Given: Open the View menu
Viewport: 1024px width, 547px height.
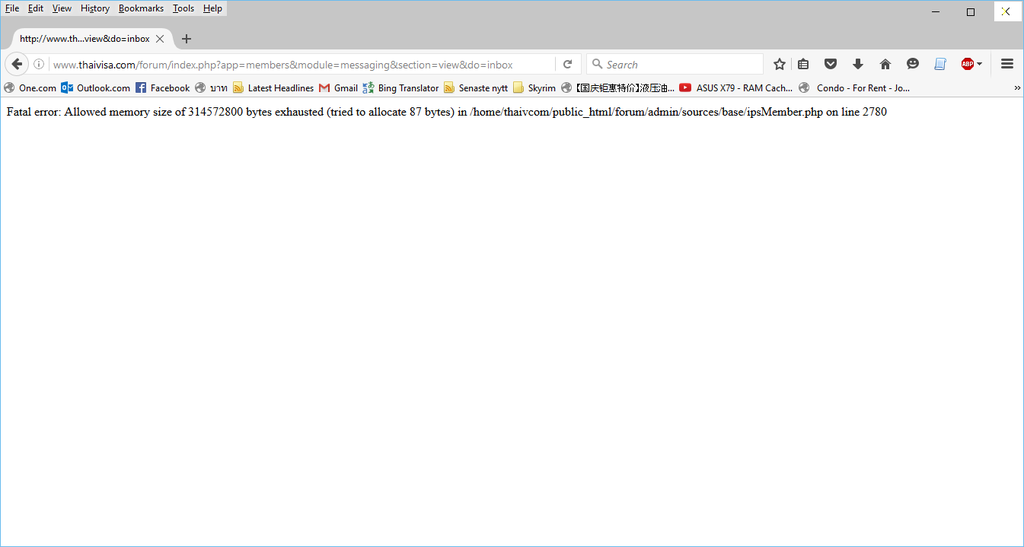Looking at the screenshot, I should (61, 8).
